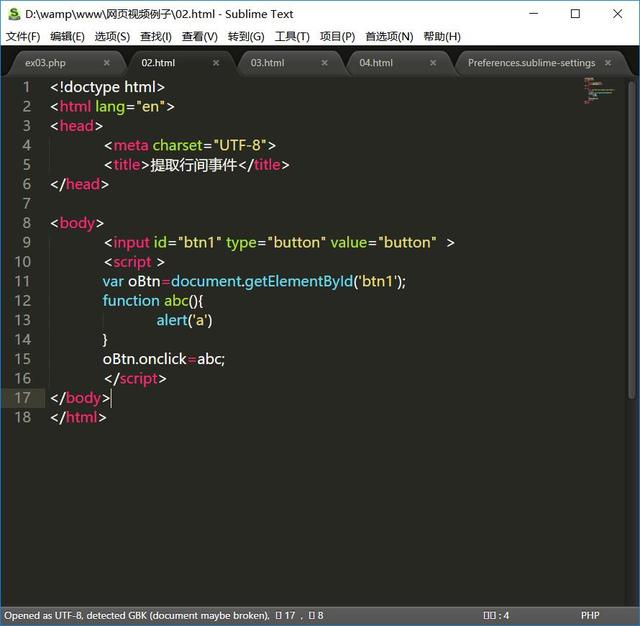Close the ex03.php tab

(107, 63)
